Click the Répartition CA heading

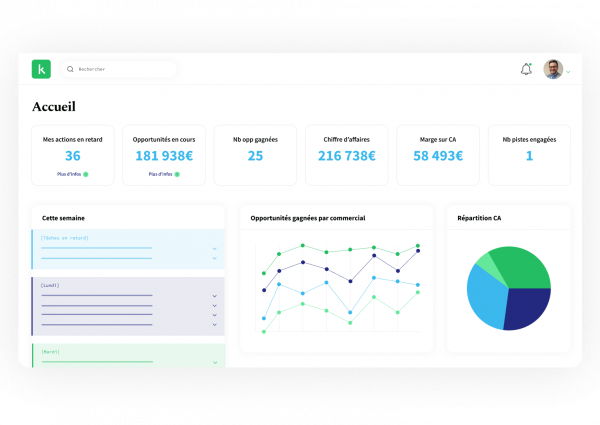tap(479, 218)
